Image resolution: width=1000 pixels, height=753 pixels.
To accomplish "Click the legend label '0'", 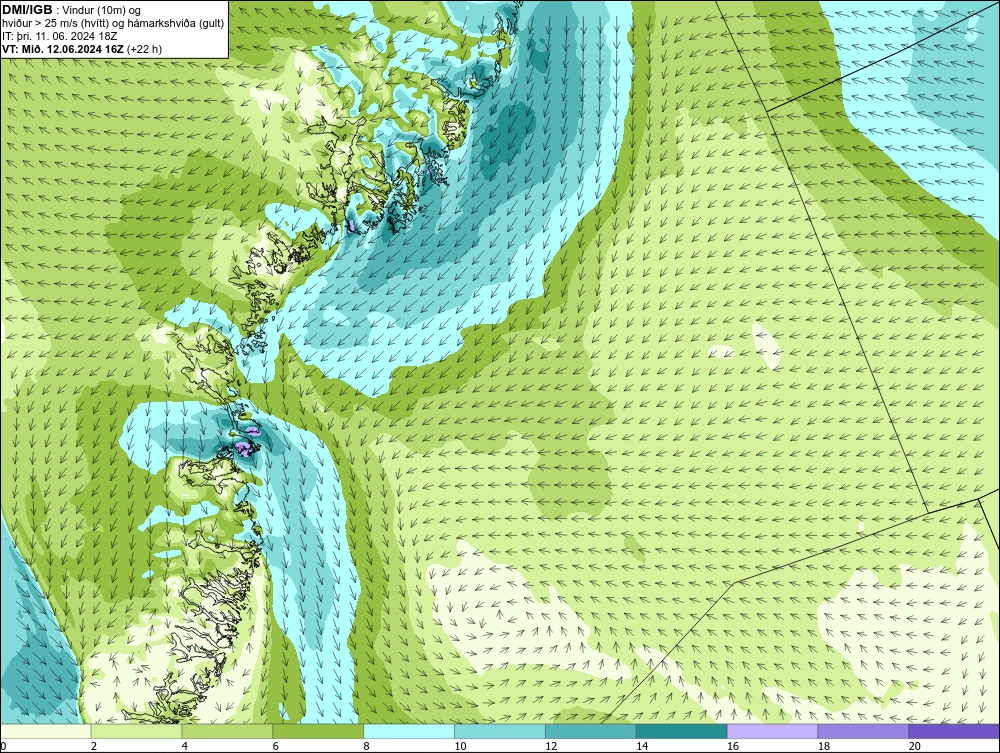I will tap(3, 746).
